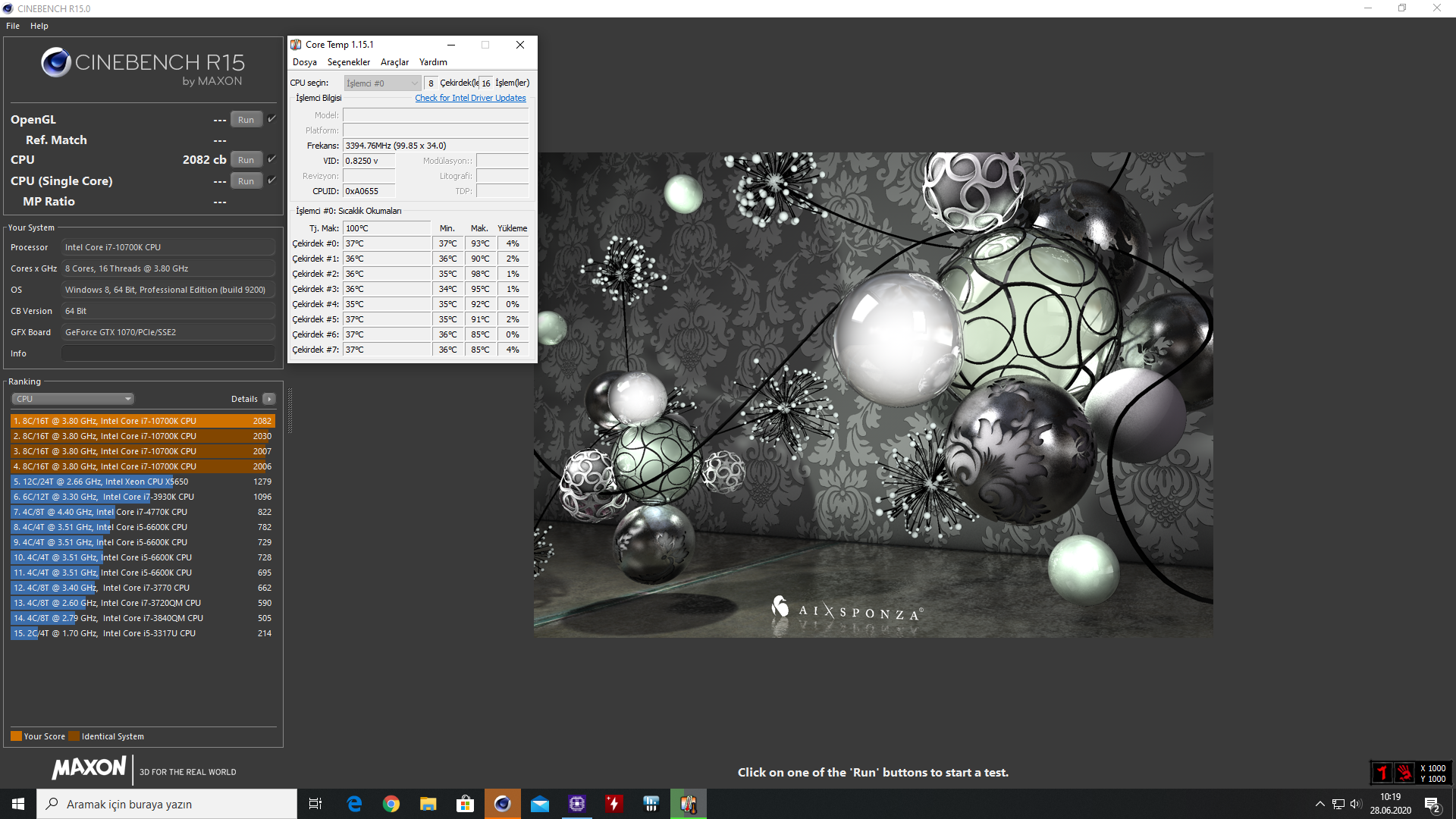
Task: Click the Identical System legend swatch
Action: click(x=74, y=736)
